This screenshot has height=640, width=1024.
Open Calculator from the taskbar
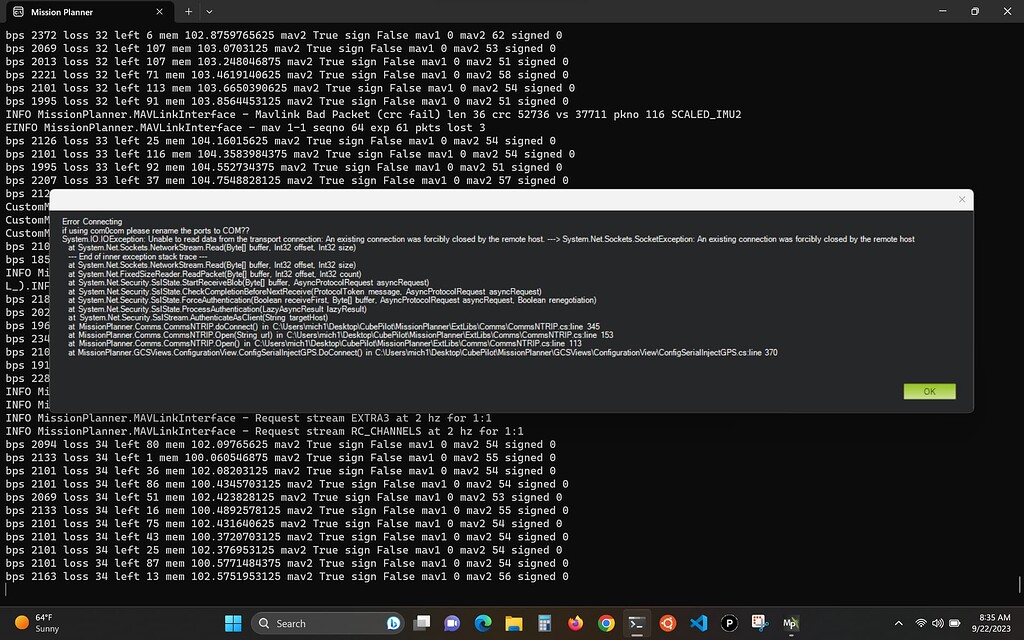click(544, 622)
